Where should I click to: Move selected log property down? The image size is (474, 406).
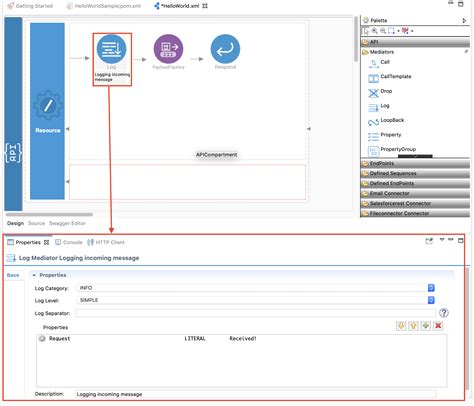click(x=401, y=326)
